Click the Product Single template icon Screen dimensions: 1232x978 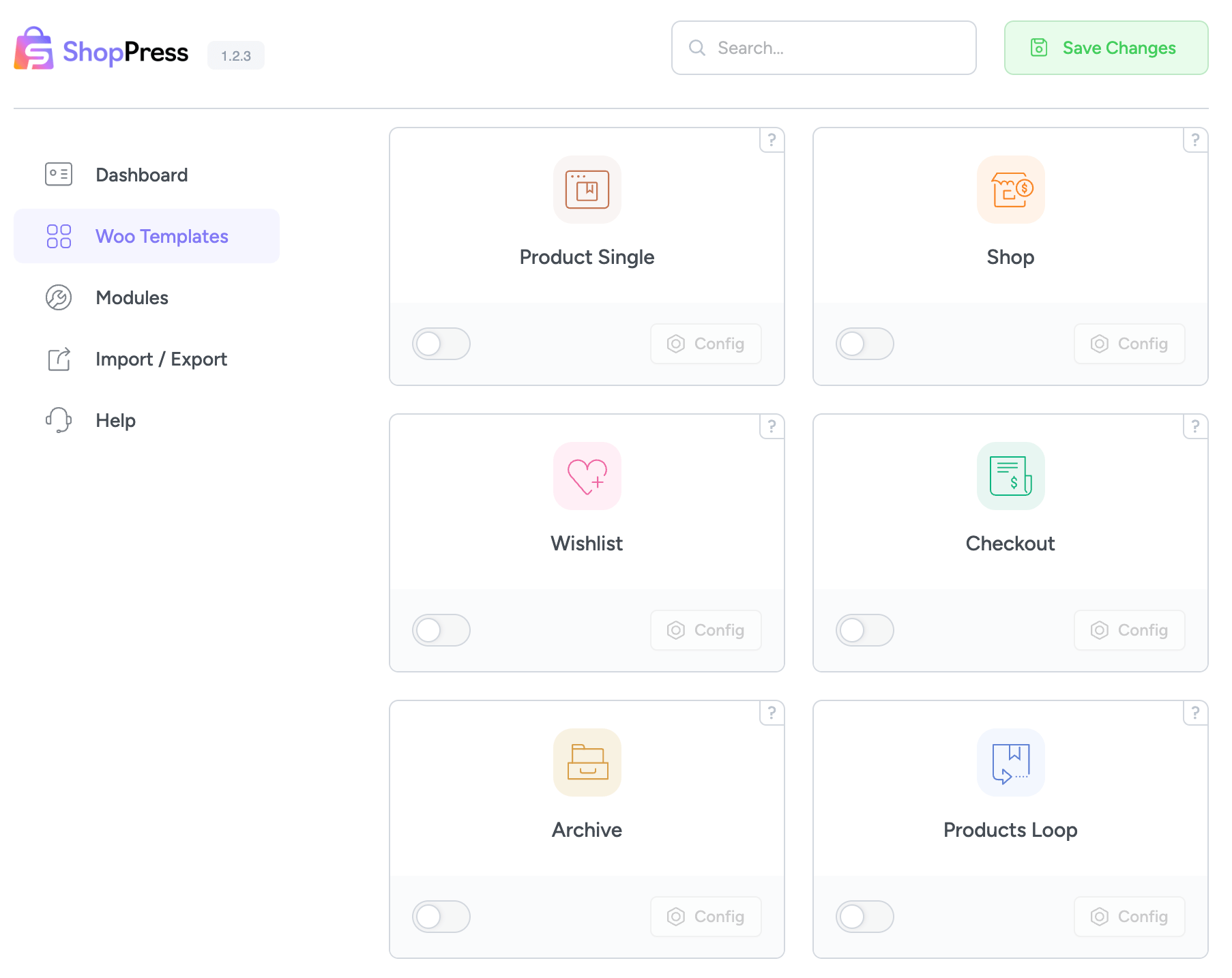tap(587, 190)
